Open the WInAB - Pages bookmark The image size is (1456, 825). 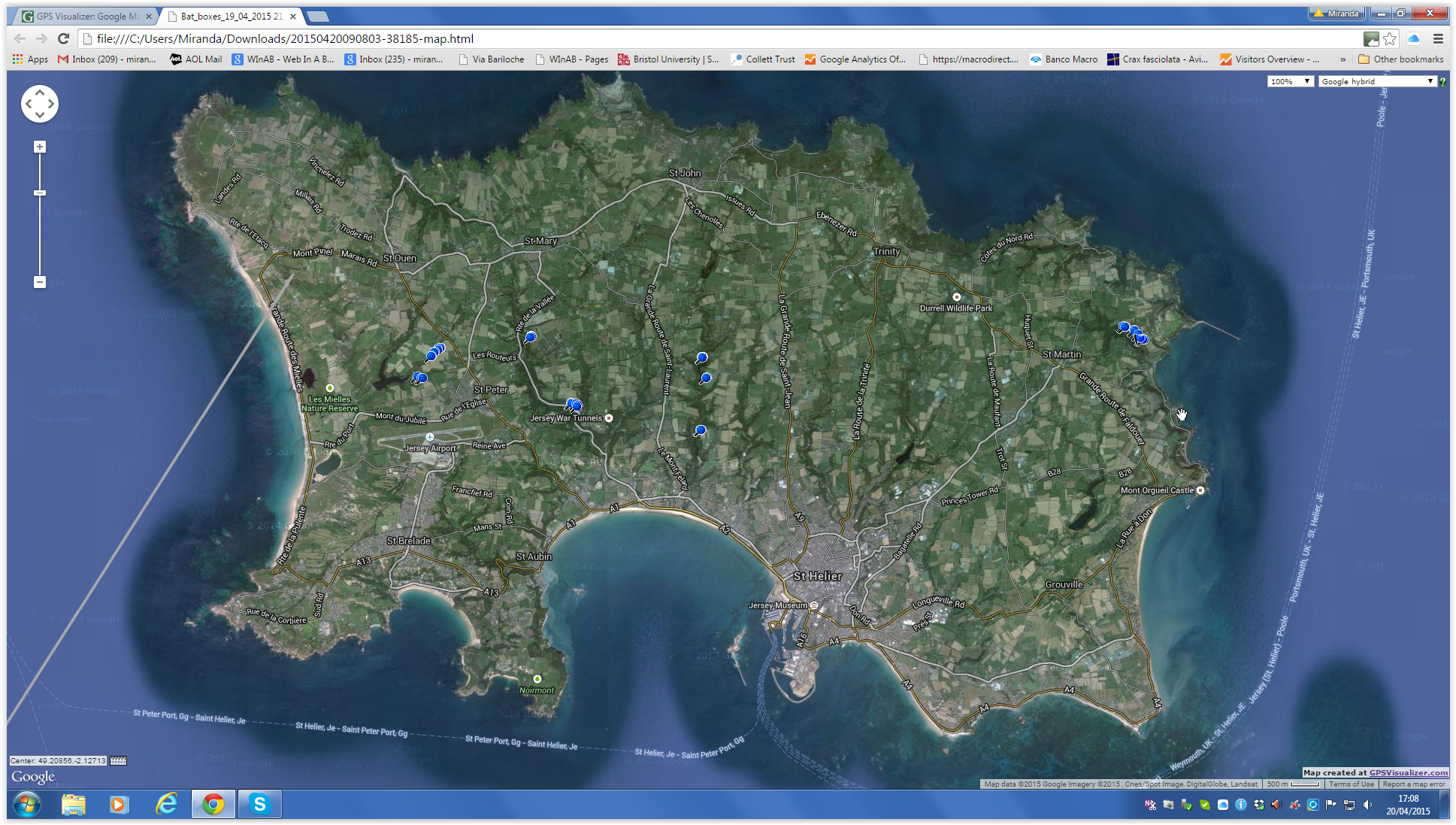pyautogui.click(x=571, y=59)
